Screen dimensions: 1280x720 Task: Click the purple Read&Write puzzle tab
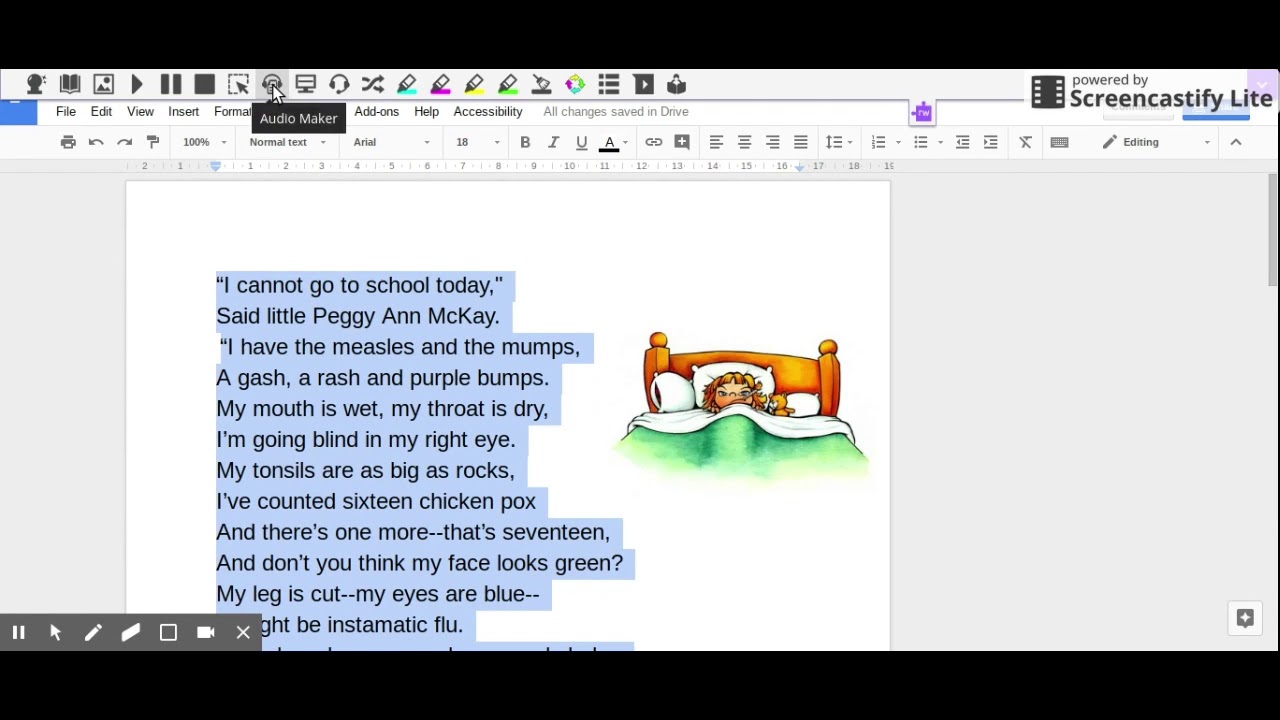922,113
